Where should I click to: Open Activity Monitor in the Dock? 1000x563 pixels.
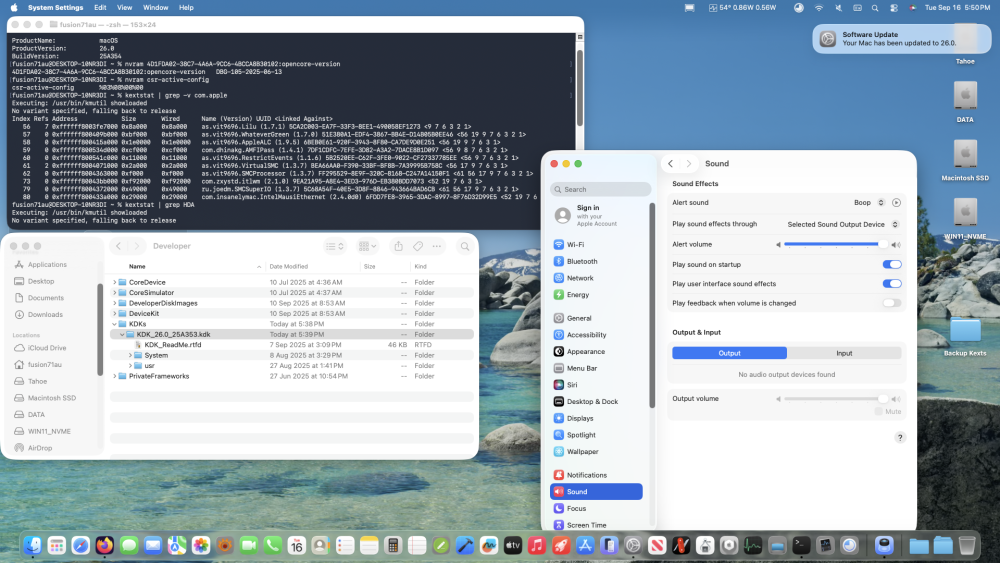point(753,545)
